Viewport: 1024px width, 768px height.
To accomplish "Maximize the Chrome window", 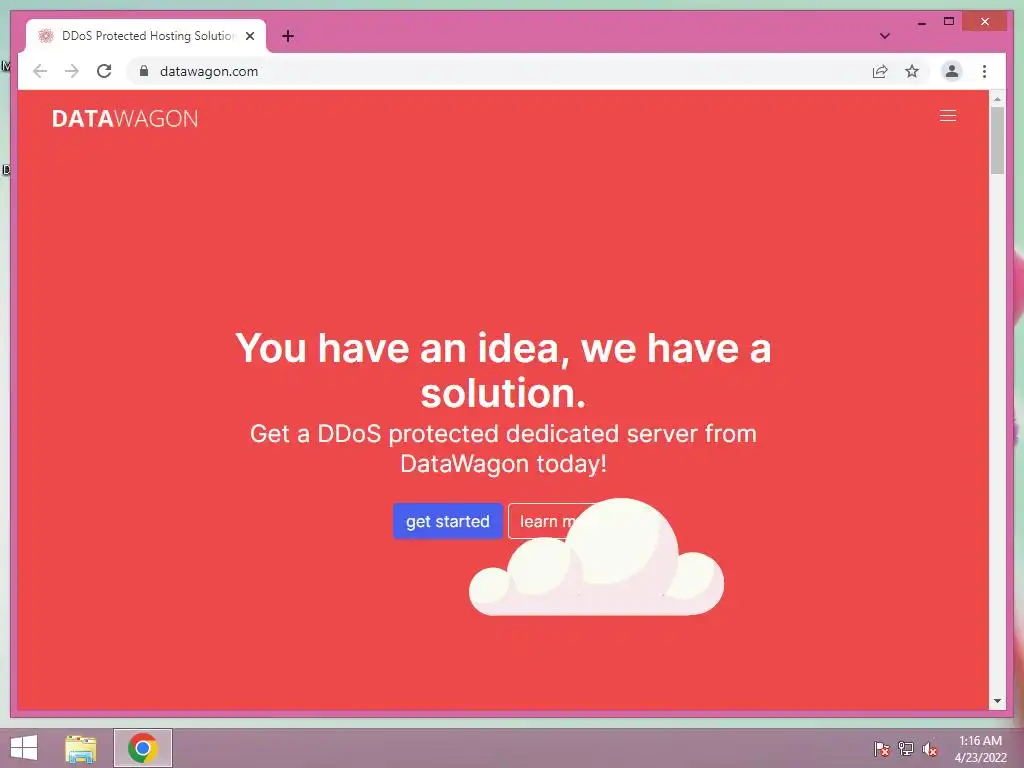I will [x=949, y=22].
